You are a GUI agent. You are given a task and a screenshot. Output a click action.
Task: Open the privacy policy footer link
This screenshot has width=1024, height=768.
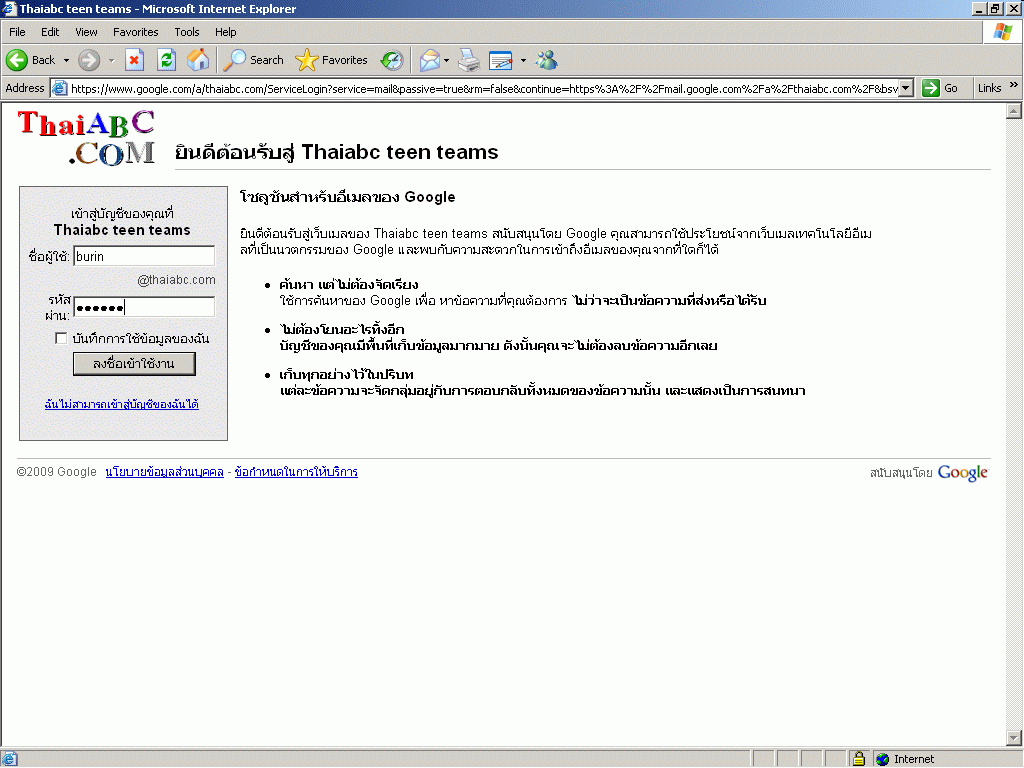(164, 472)
